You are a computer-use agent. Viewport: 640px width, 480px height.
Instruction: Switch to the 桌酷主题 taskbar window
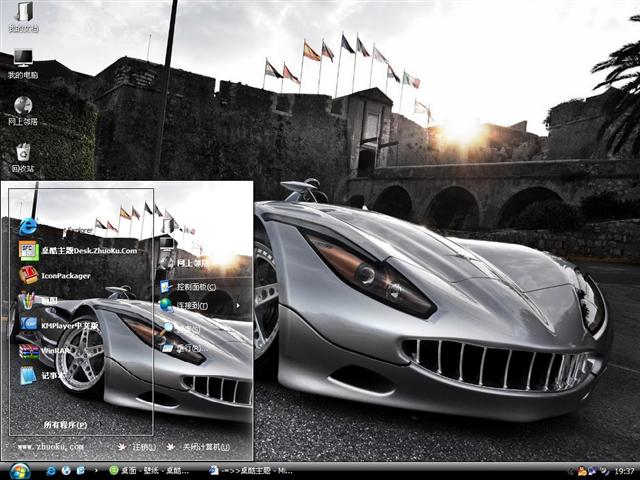252,470
